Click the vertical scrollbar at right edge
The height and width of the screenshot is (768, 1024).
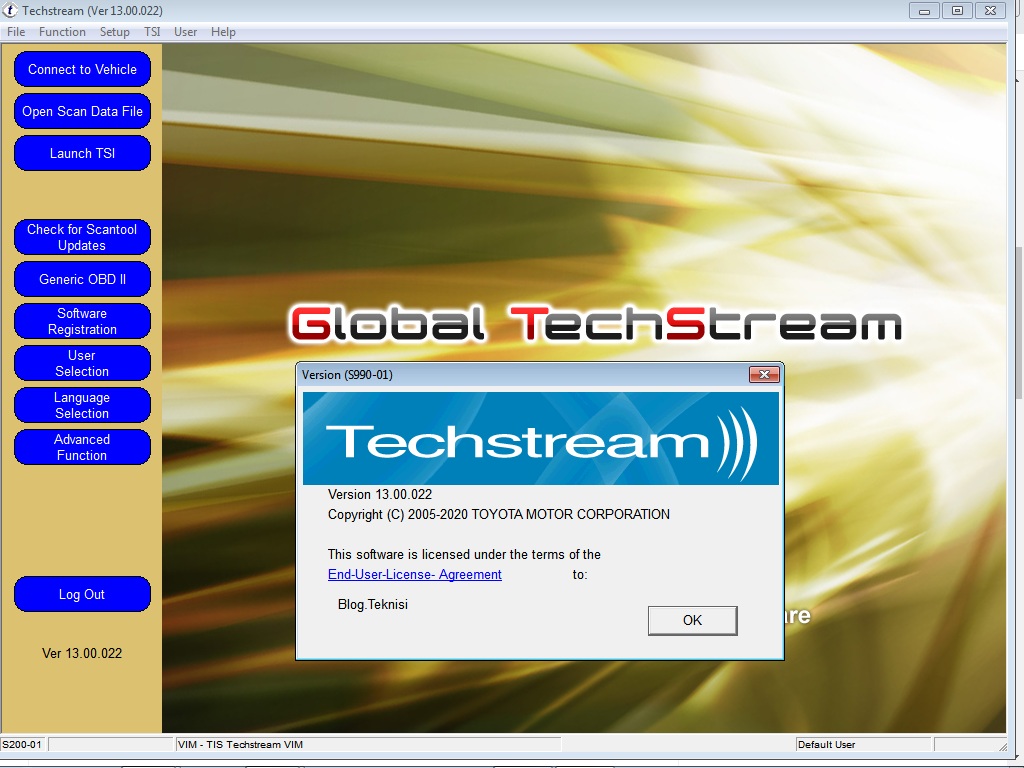tap(1019, 323)
